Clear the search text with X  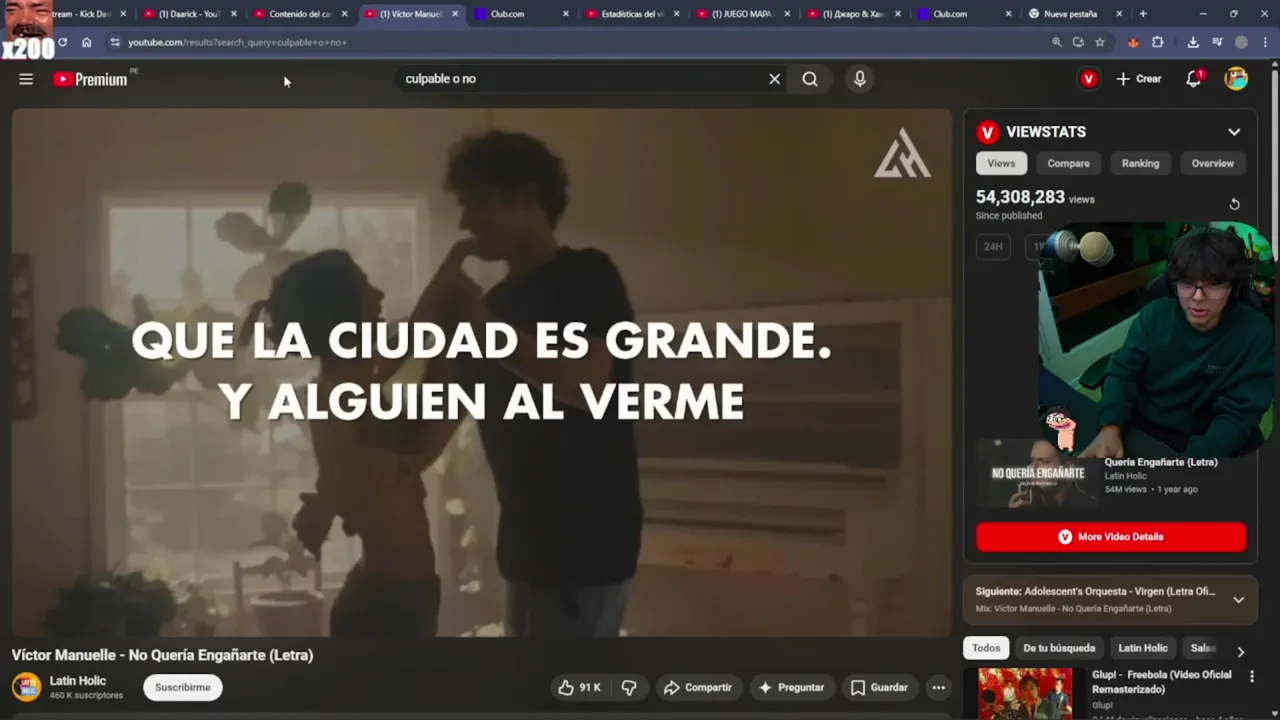774,79
